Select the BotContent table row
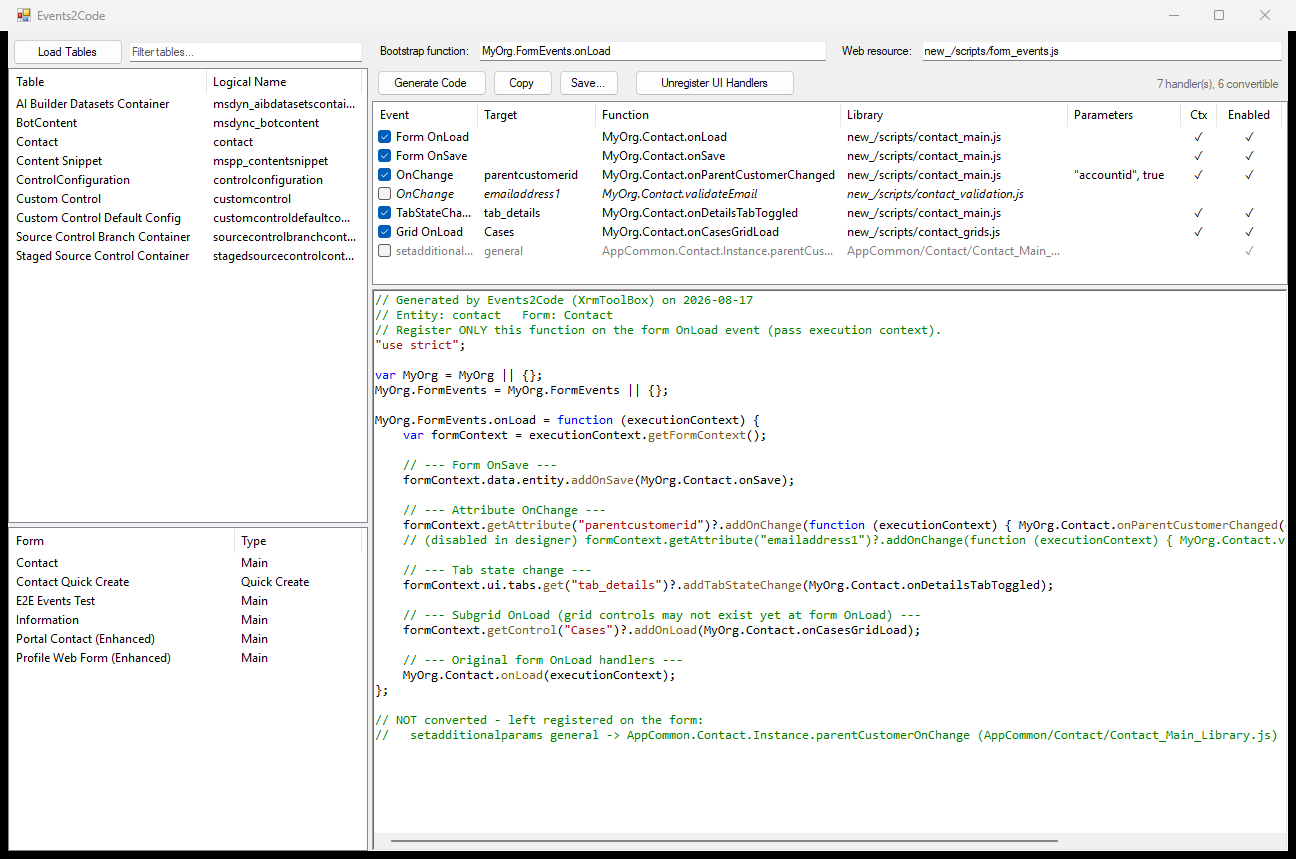This screenshot has height=859, width=1296. pos(187,123)
